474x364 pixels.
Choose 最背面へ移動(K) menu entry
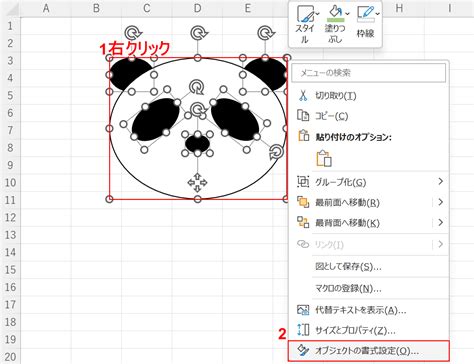click(x=368, y=223)
